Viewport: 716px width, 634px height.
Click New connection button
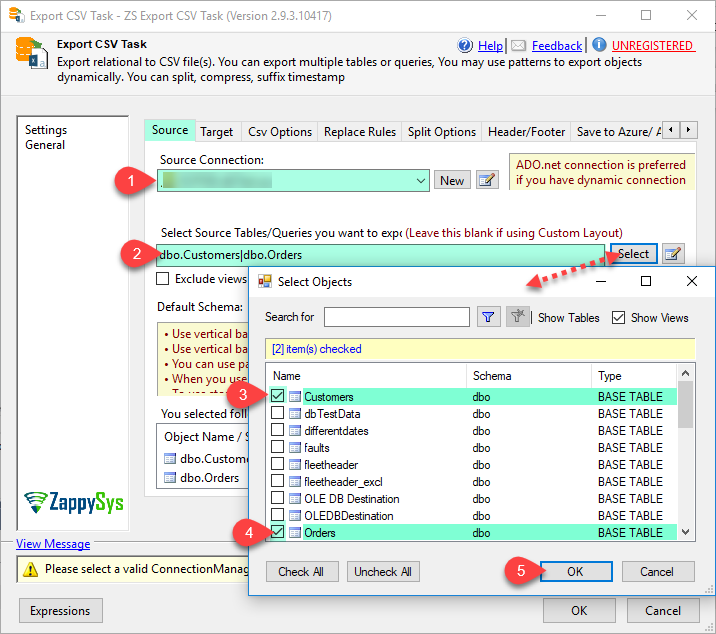452,181
